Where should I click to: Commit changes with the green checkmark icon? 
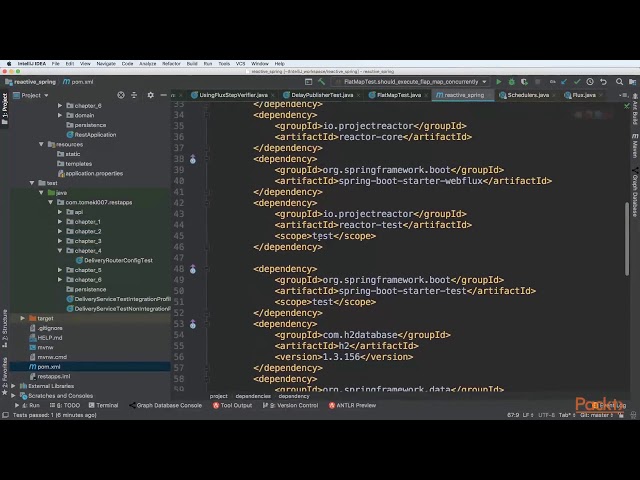(x=577, y=82)
